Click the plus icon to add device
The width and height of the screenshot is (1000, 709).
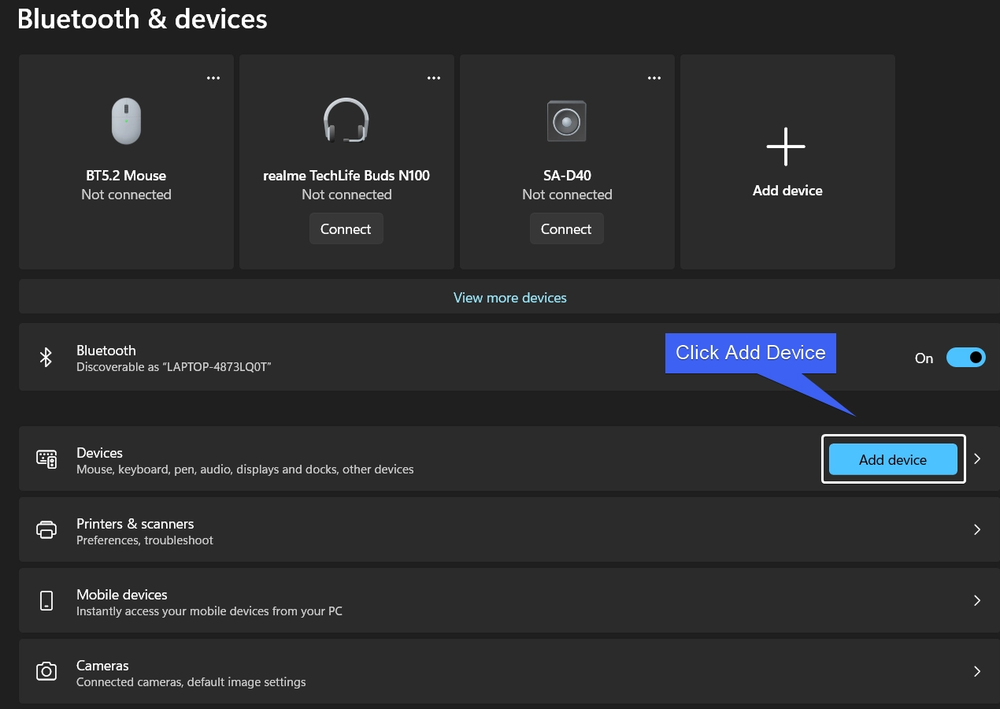point(786,147)
